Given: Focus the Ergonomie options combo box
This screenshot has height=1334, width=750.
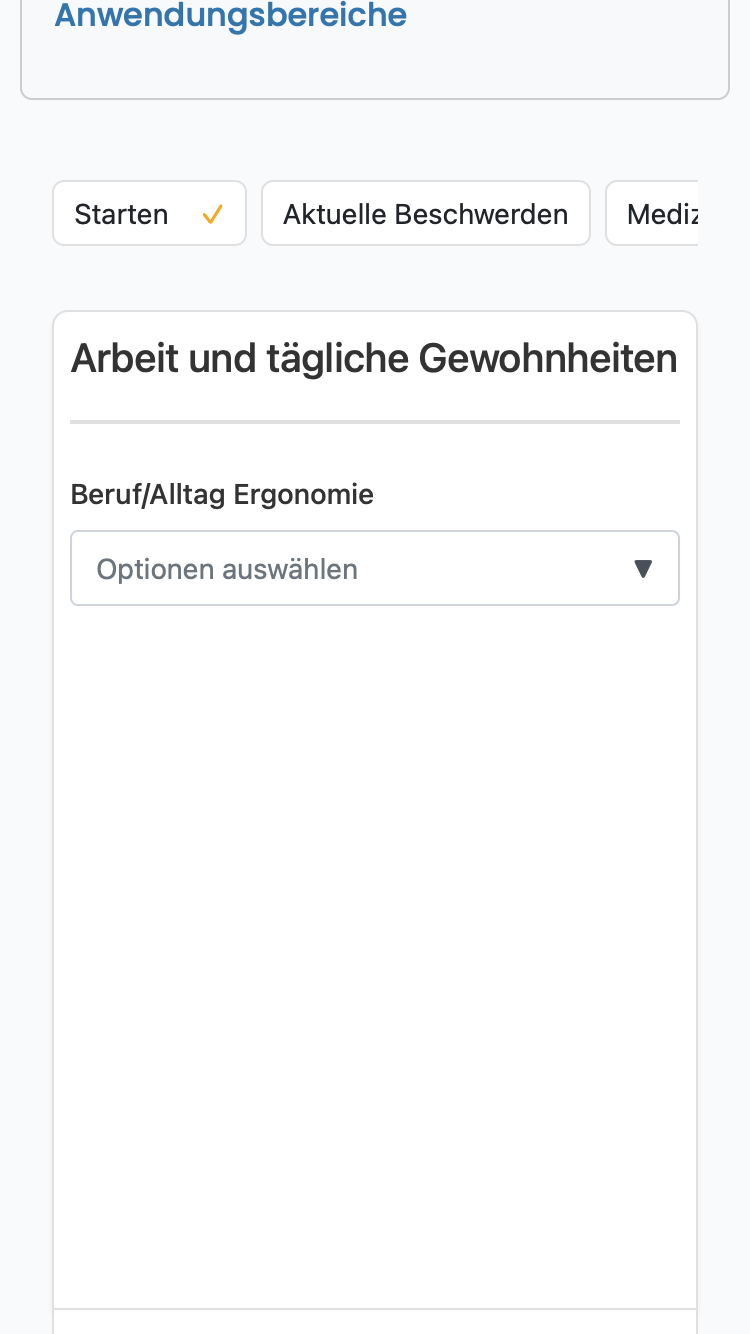Looking at the screenshot, I should [x=375, y=568].
